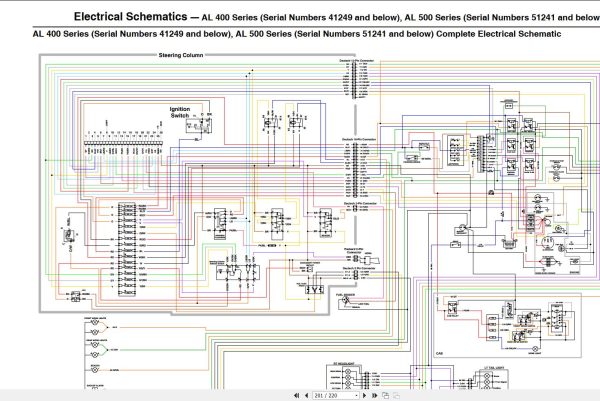Click the Steering Column label
The height and width of the screenshot is (401, 600).
click(181, 55)
